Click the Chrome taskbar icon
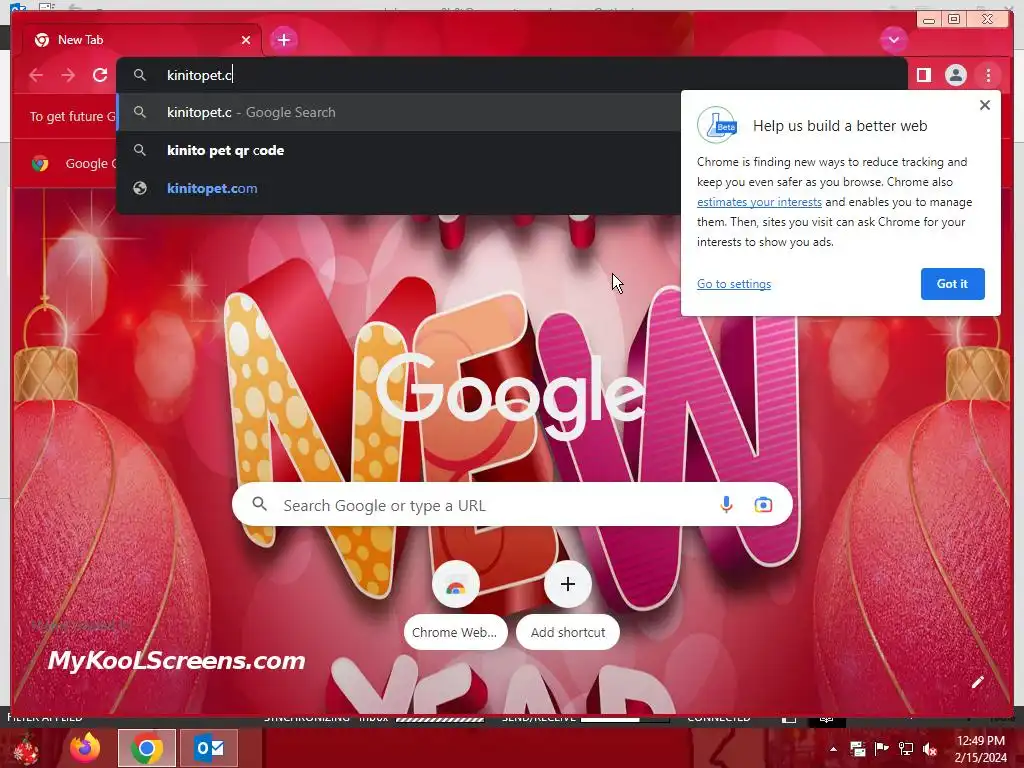 [147, 748]
